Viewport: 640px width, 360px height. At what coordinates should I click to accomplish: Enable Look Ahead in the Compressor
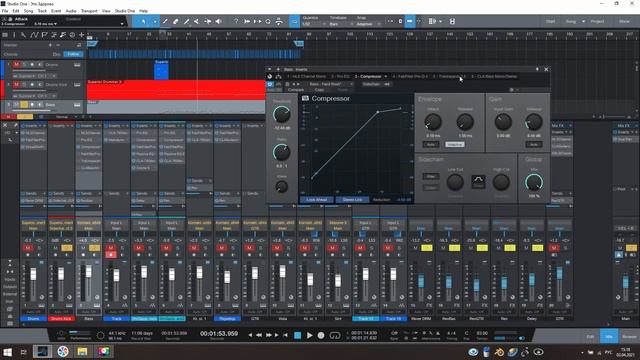pyautogui.click(x=317, y=200)
